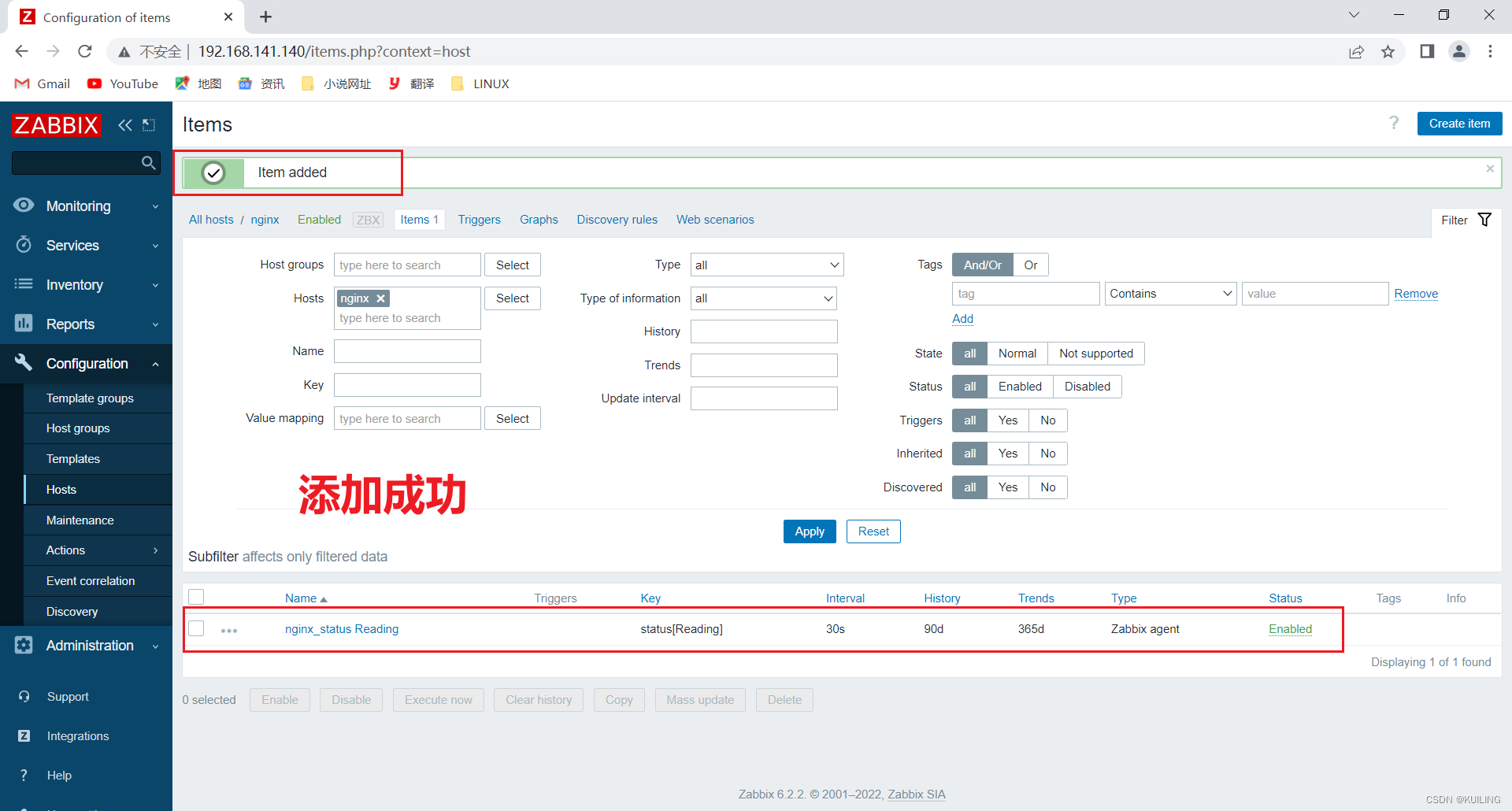The height and width of the screenshot is (811, 1512).
Task: Tick the select-all items checkbox
Action: (x=196, y=597)
